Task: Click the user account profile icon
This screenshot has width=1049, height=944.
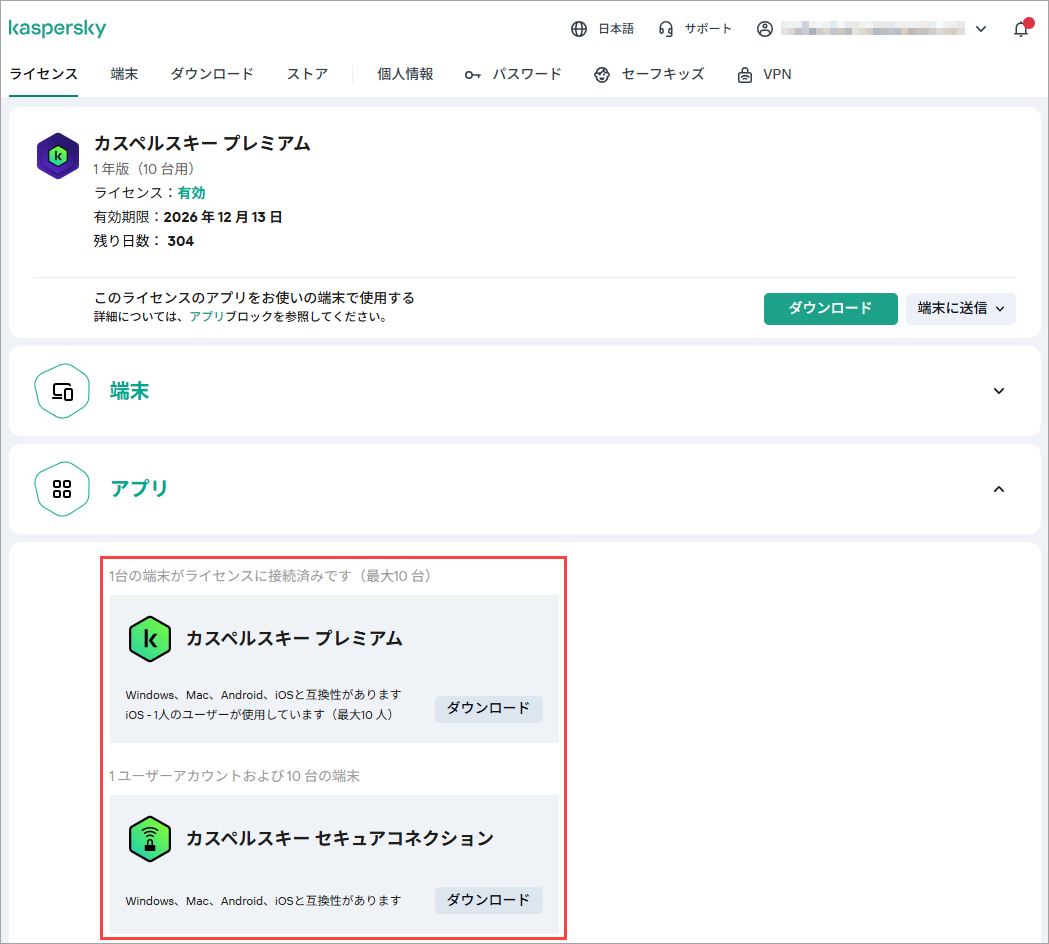Action: (x=765, y=29)
